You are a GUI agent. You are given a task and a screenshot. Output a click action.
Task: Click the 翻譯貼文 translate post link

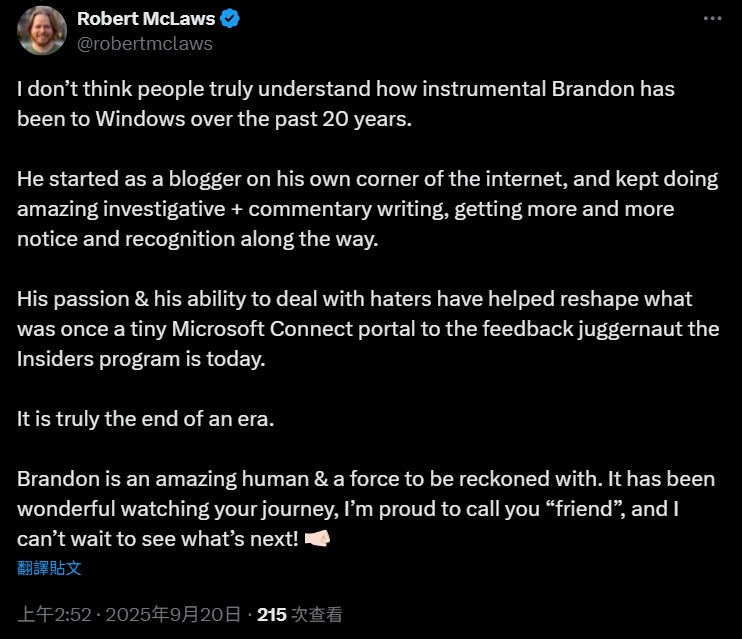pos(49,568)
